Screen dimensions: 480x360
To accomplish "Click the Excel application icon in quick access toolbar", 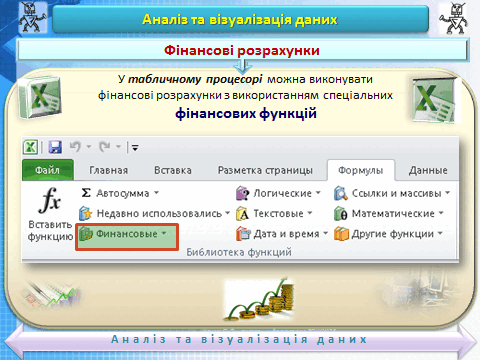I will (30, 147).
